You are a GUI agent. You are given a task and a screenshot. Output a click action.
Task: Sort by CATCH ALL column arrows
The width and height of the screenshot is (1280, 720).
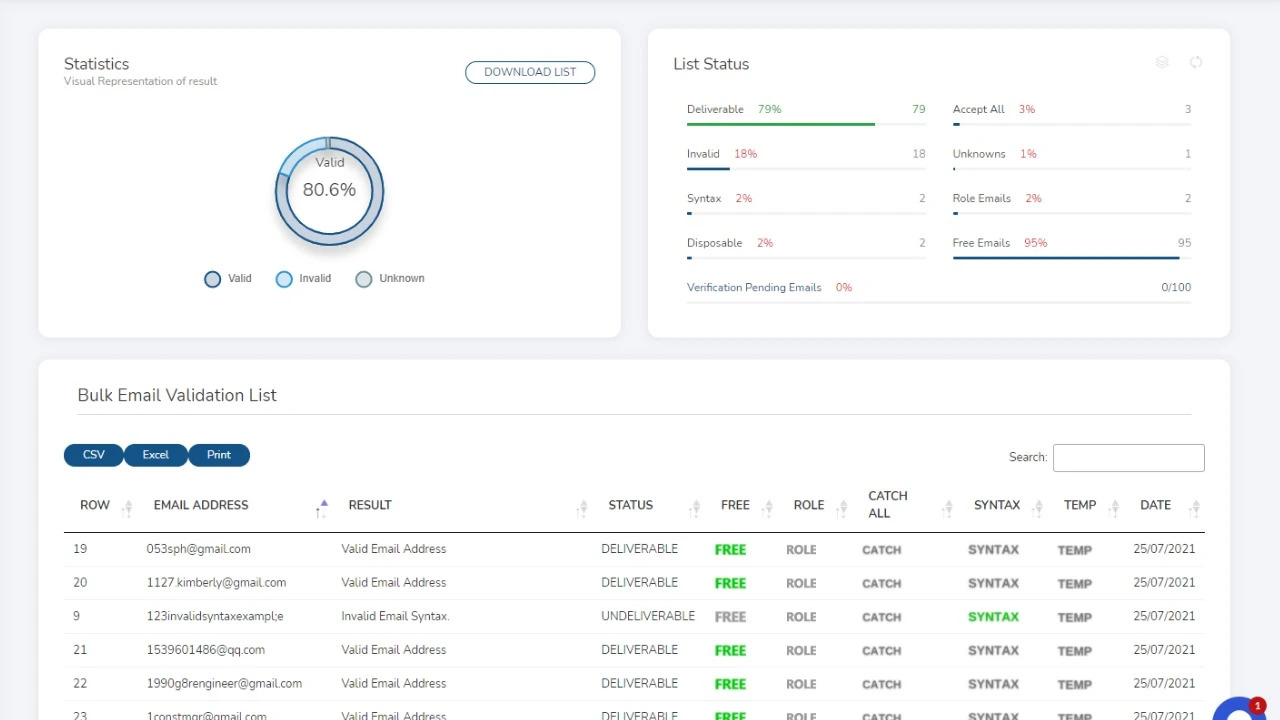tap(947, 509)
